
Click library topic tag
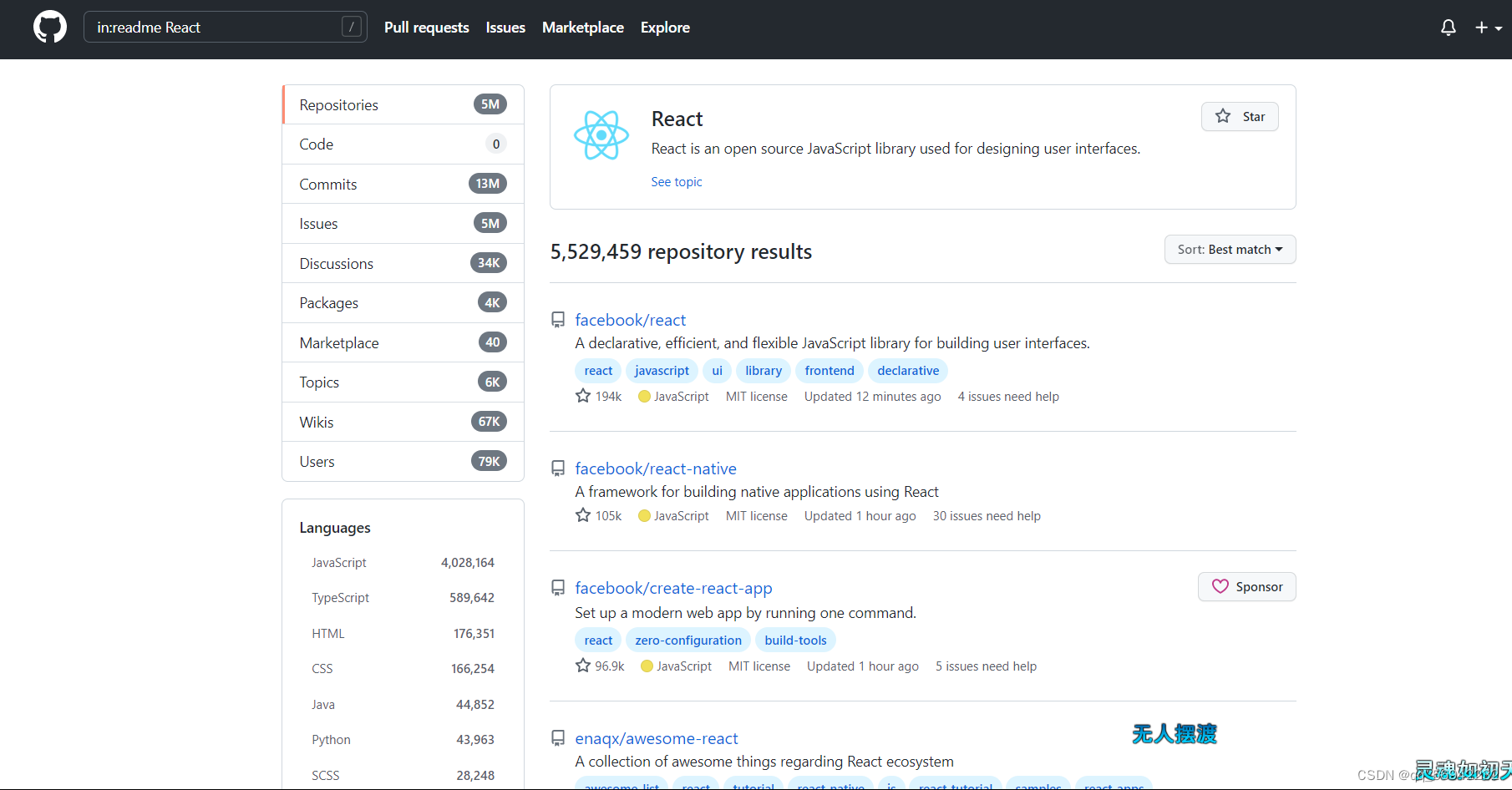pos(764,371)
